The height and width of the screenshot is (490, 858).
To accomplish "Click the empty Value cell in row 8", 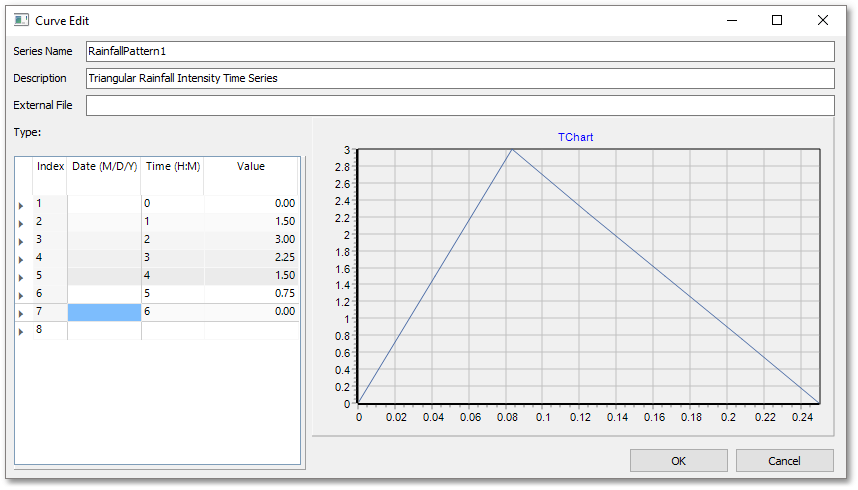I will click(x=251, y=330).
